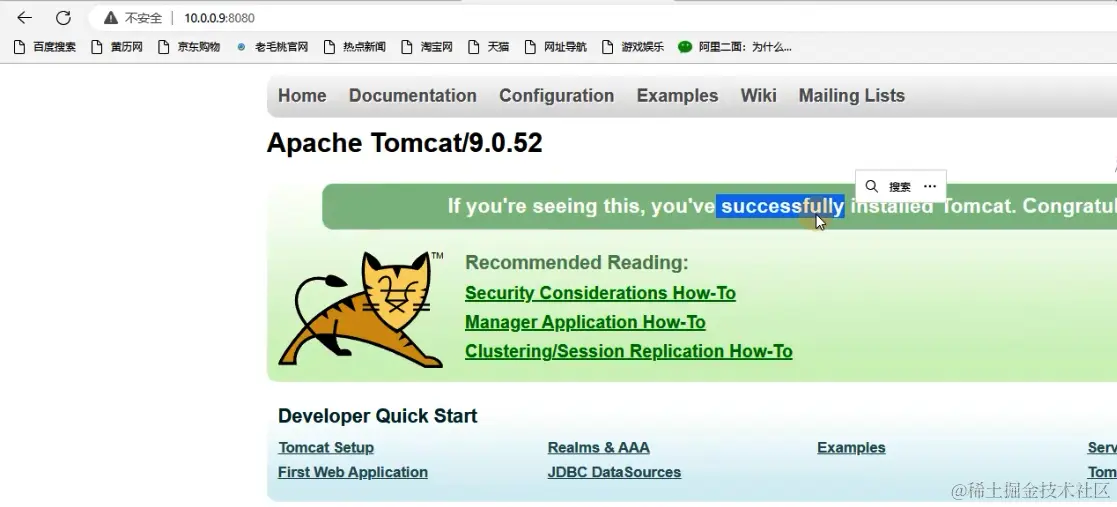Open Manager Application How-To link
Image resolution: width=1117 pixels, height=507 pixels.
pos(586,323)
